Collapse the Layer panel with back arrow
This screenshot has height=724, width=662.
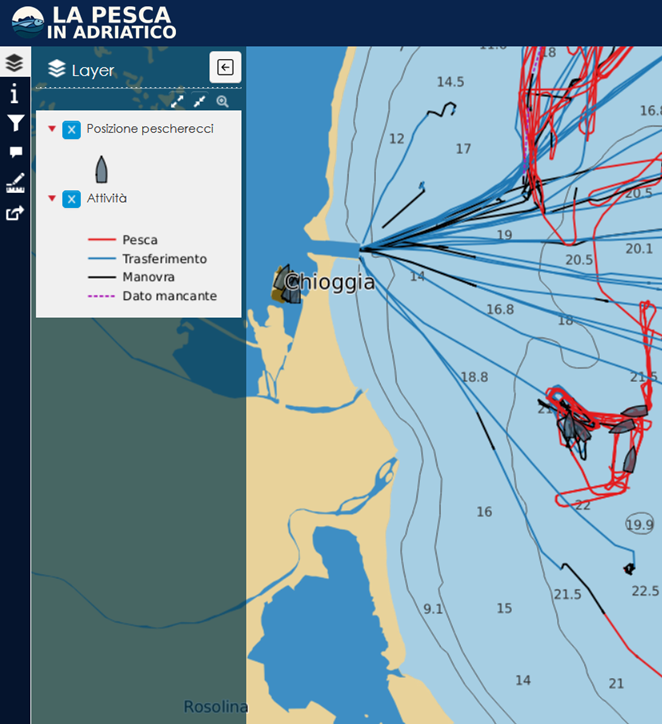point(225,67)
